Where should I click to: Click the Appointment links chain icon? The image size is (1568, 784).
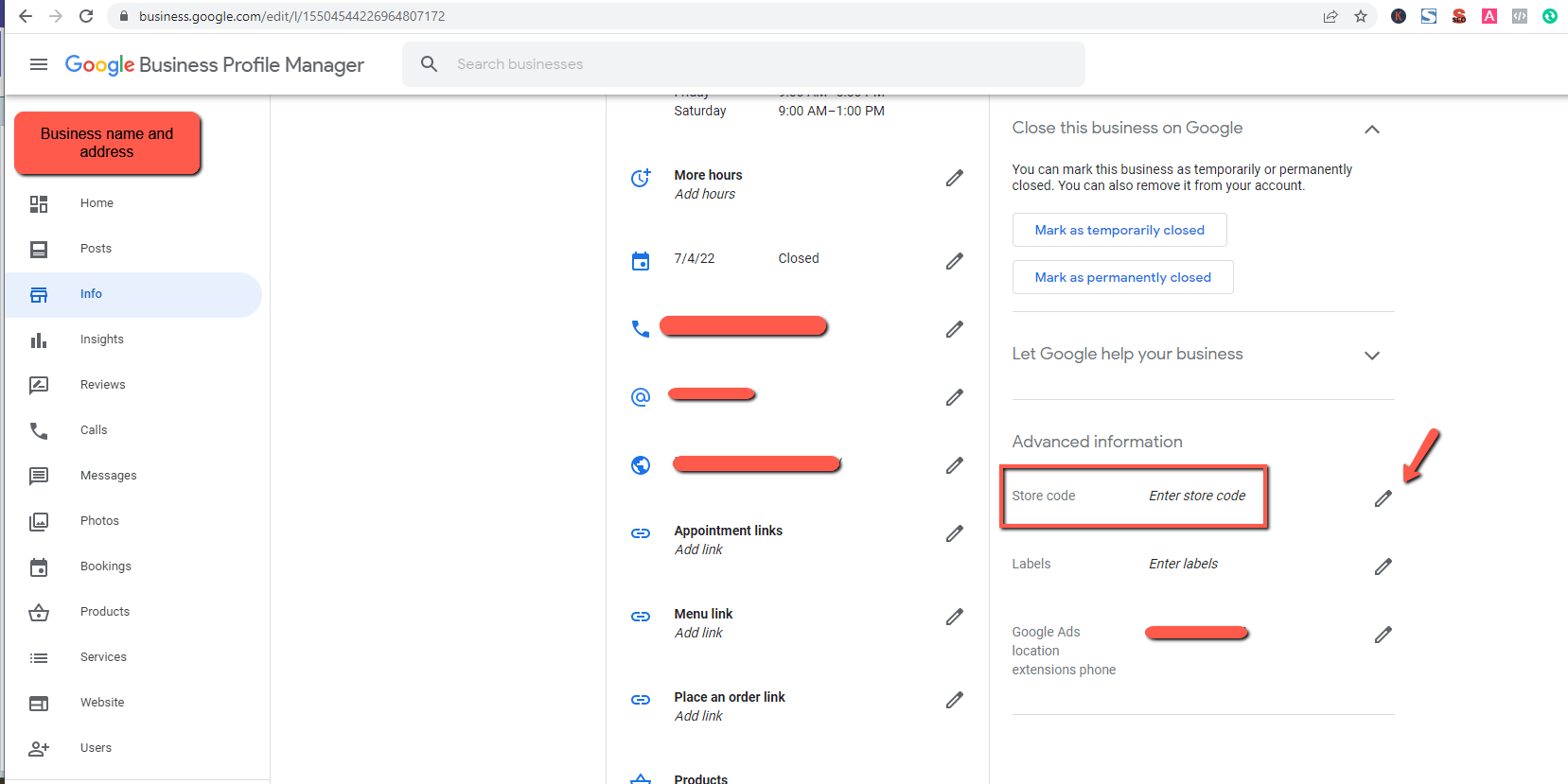(x=641, y=533)
